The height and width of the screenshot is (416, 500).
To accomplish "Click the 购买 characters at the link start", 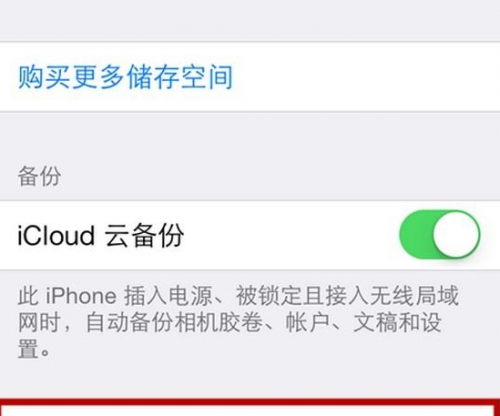I will coord(44,77).
